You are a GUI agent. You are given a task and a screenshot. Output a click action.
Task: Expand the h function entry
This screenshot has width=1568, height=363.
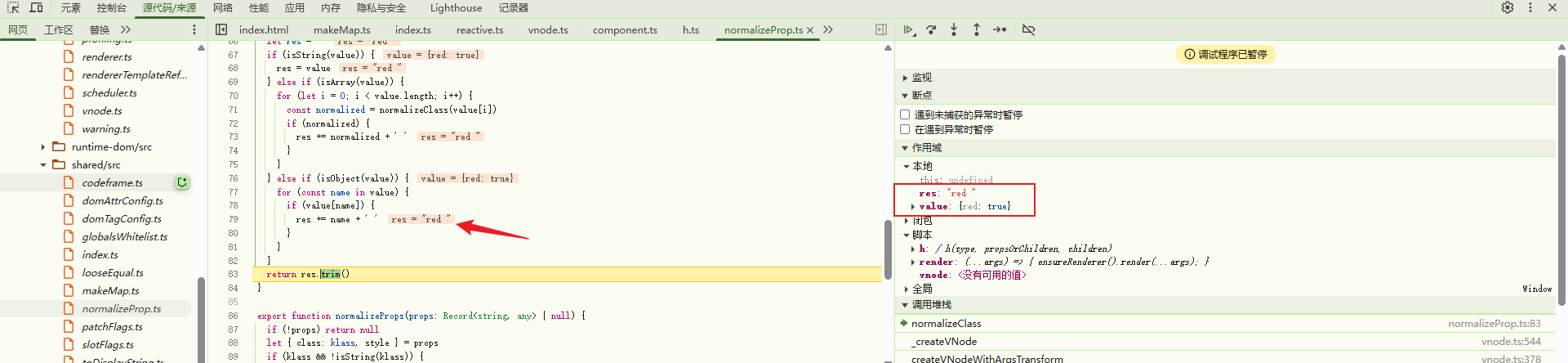coord(913,249)
